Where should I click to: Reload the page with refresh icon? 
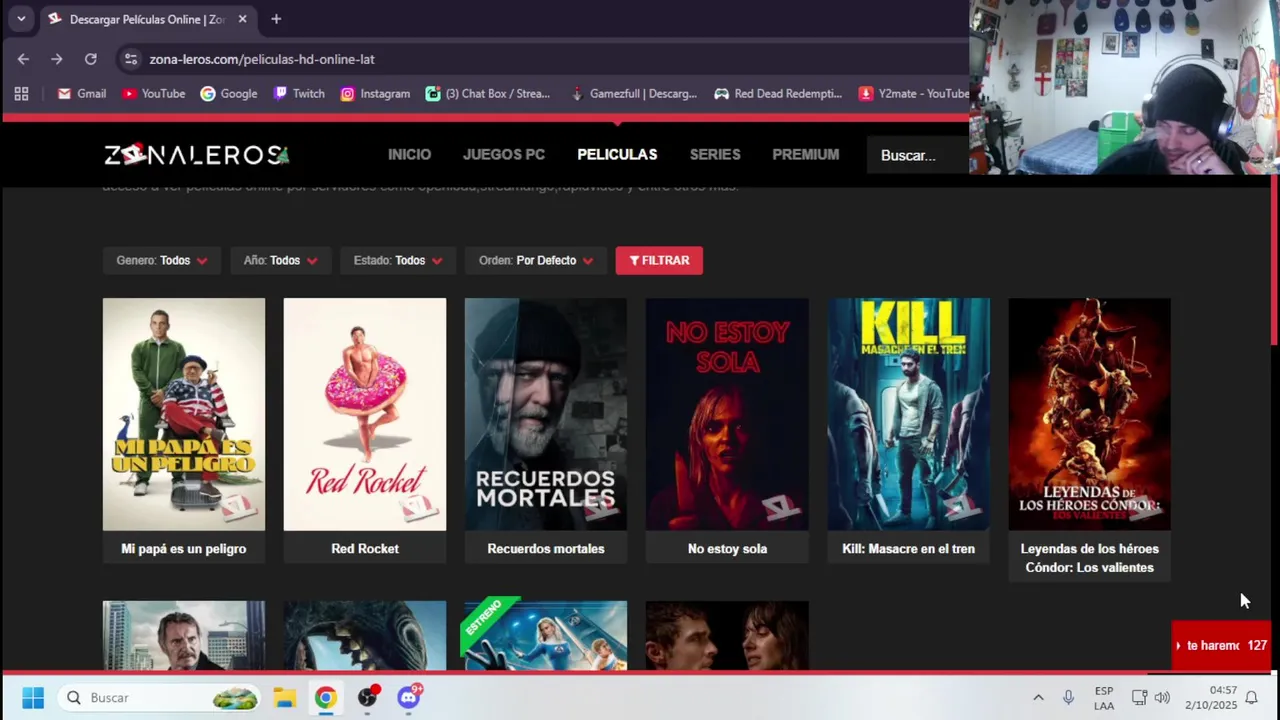[90, 59]
